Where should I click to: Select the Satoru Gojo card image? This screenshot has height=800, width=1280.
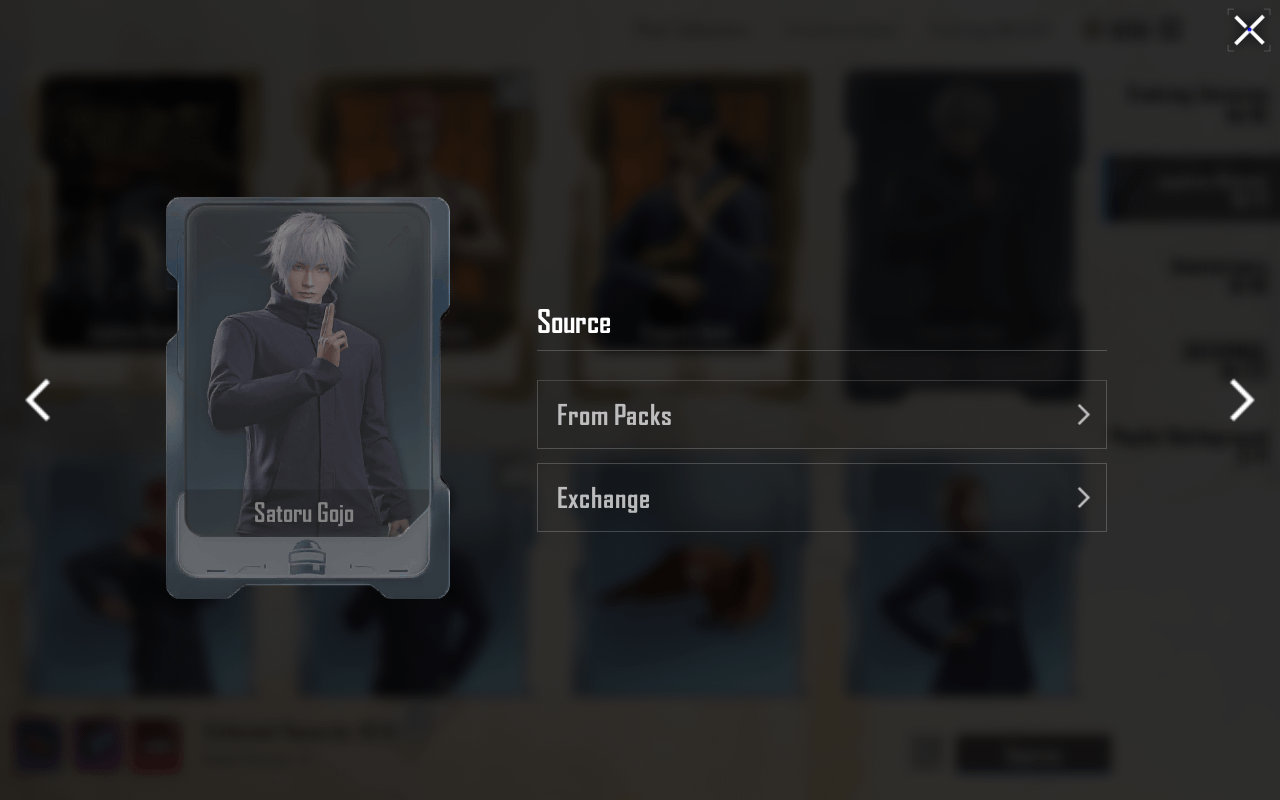[308, 397]
